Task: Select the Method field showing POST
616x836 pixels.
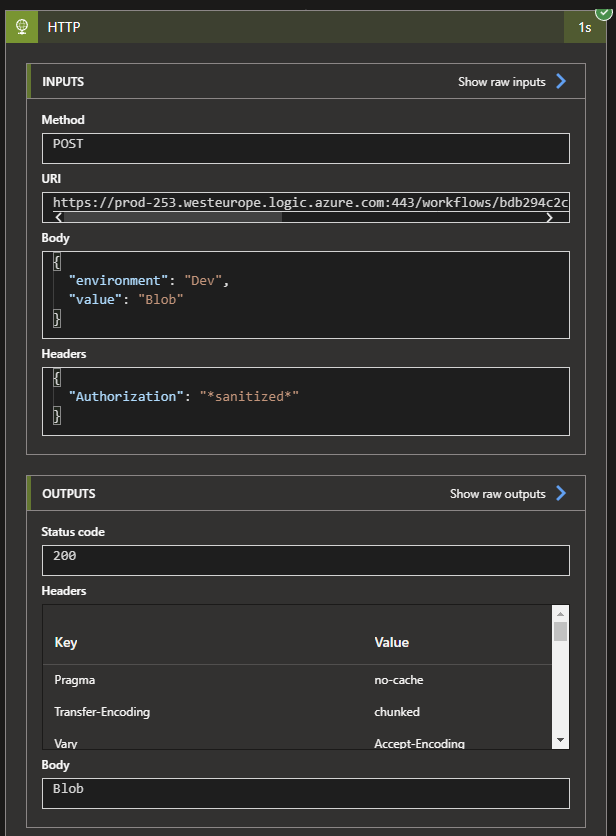Action: [x=305, y=148]
